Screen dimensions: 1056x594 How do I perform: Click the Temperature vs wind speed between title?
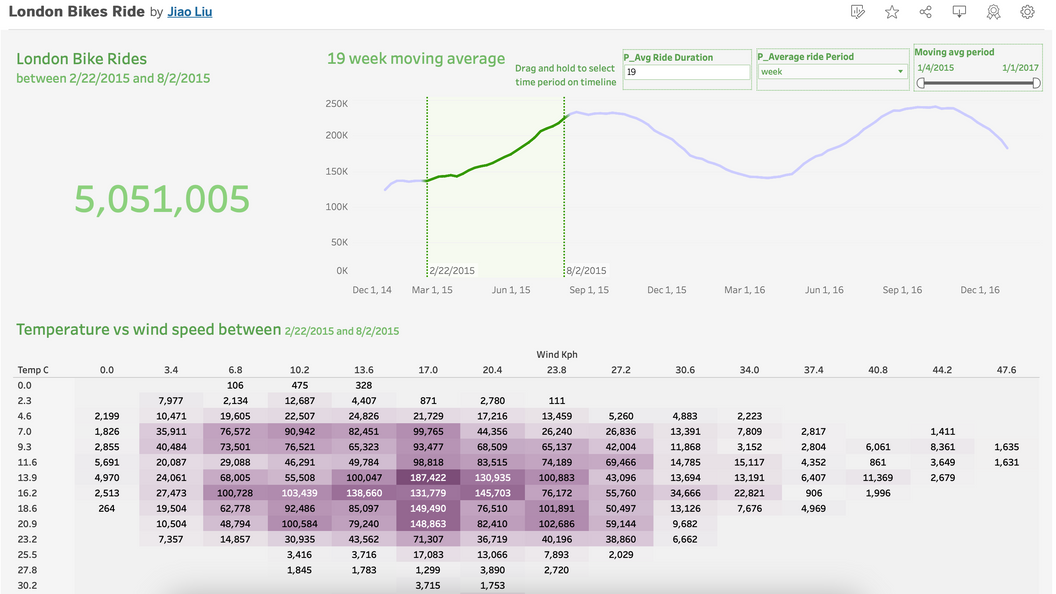click(149, 329)
